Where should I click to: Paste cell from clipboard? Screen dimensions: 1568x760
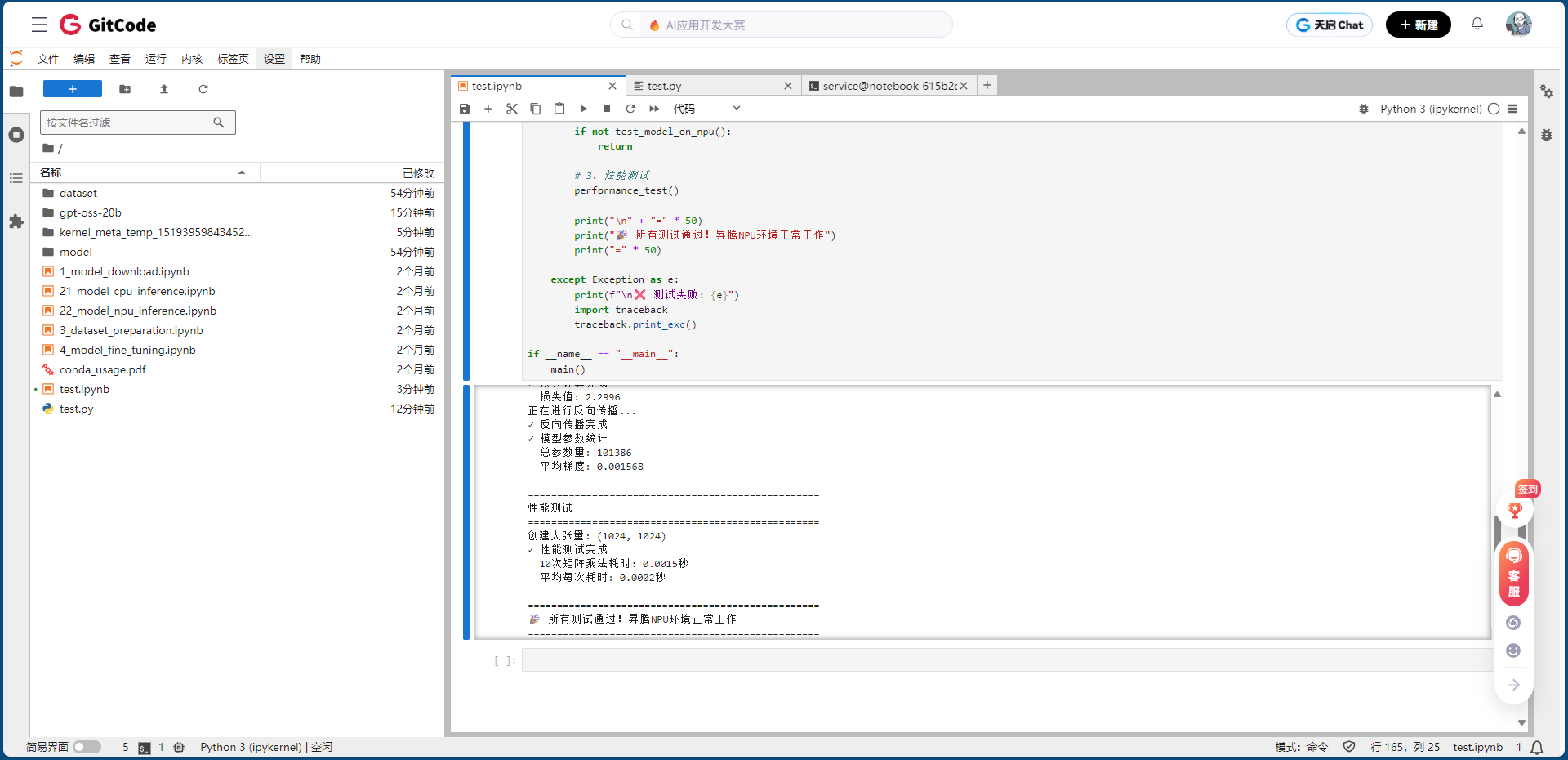click(x=559, y=109)
